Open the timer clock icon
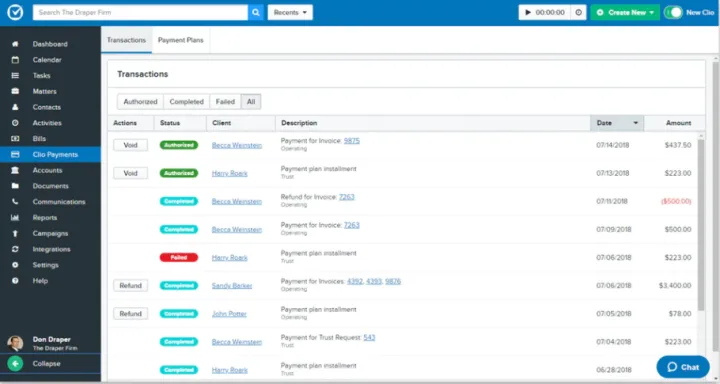This screenshot has width=720, height=384. (579, 12)
